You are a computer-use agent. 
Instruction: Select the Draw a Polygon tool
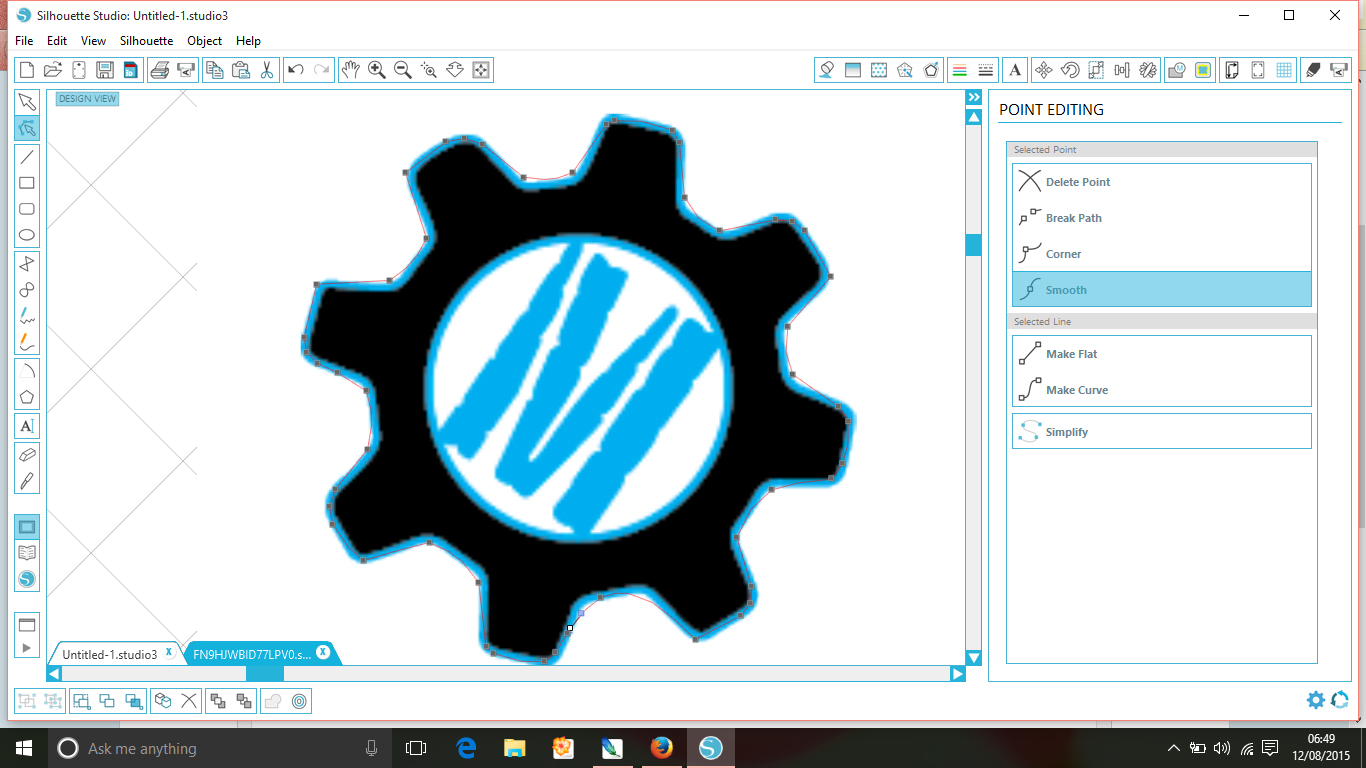point(27,263)
